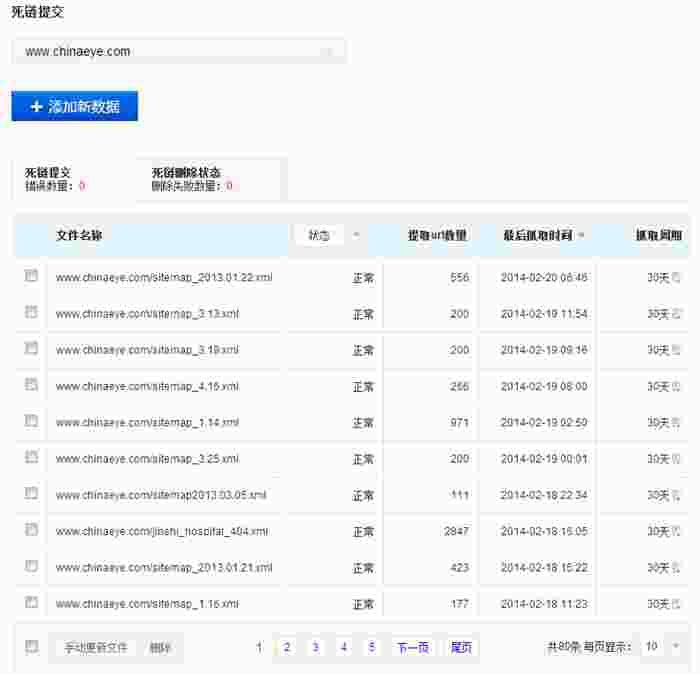This screenshot has width=700, height=674.
Task: Click the 尾页 last page link
Action: pyautogui.click(x=461, y=647)
